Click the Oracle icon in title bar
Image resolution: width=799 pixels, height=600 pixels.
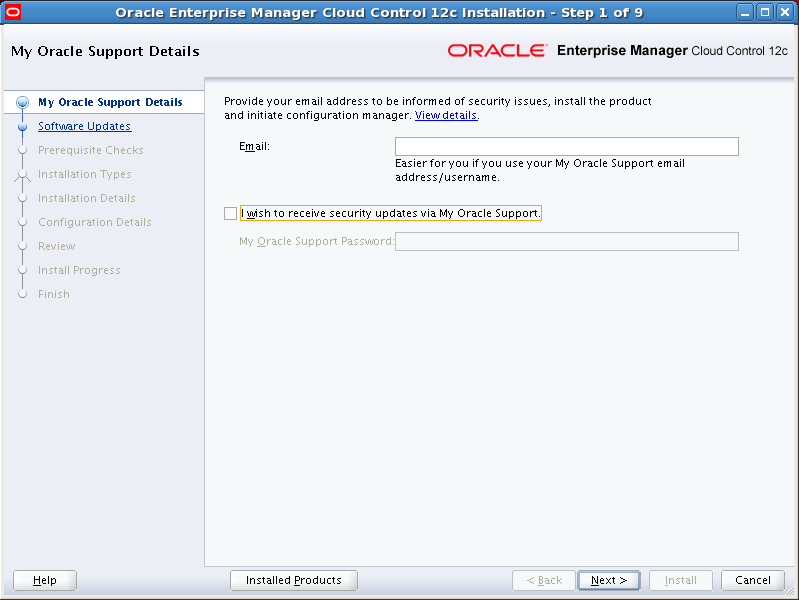(12, 12)
